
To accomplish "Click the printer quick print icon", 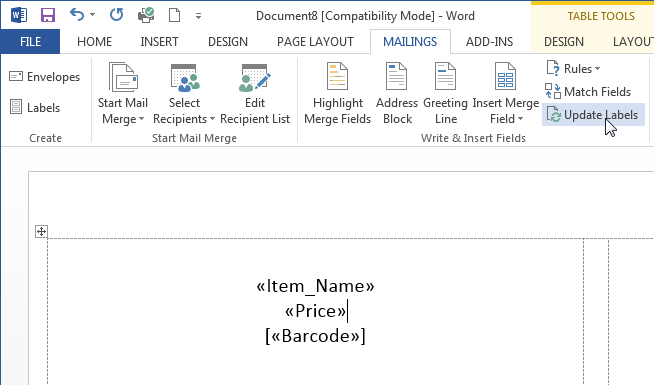I will click(x=146, y=15).
